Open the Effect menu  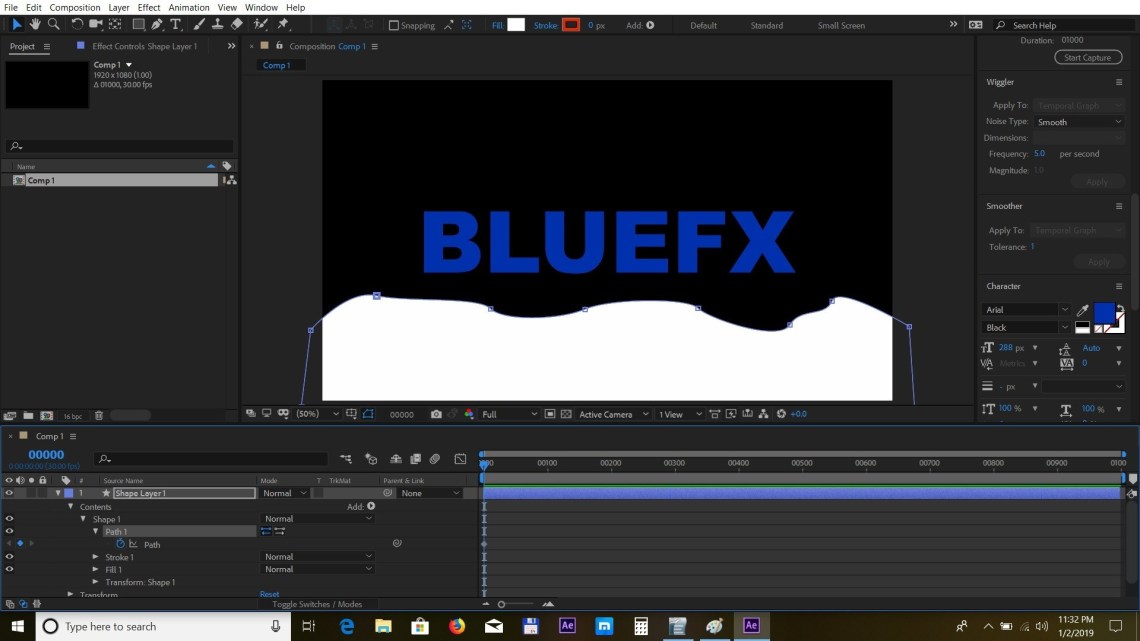(x=148, y=7)
